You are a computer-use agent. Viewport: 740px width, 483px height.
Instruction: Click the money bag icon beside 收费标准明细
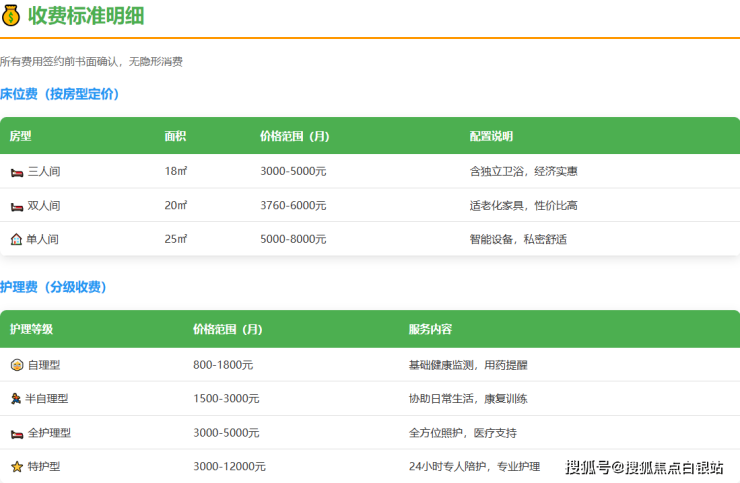pyautogui.click(x=11, y=15)
